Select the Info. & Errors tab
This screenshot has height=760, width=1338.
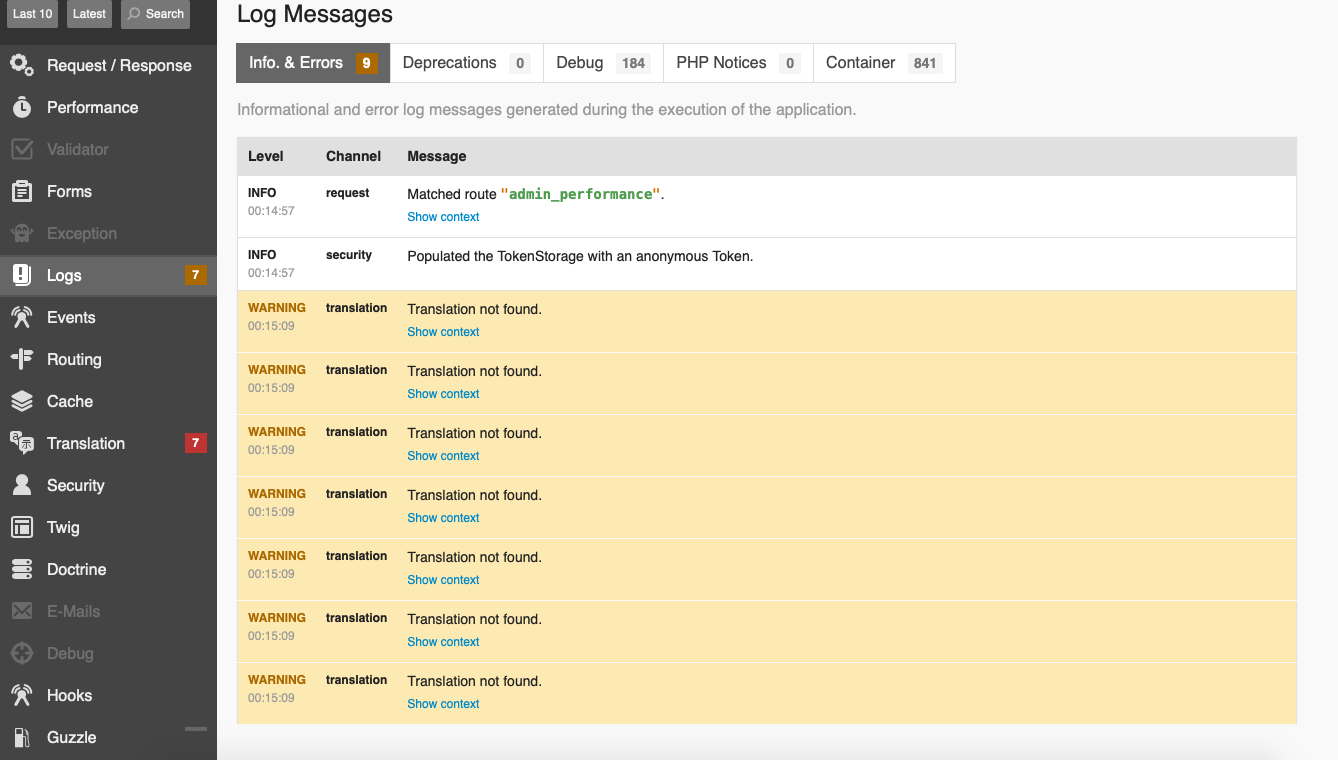point(313,63)
